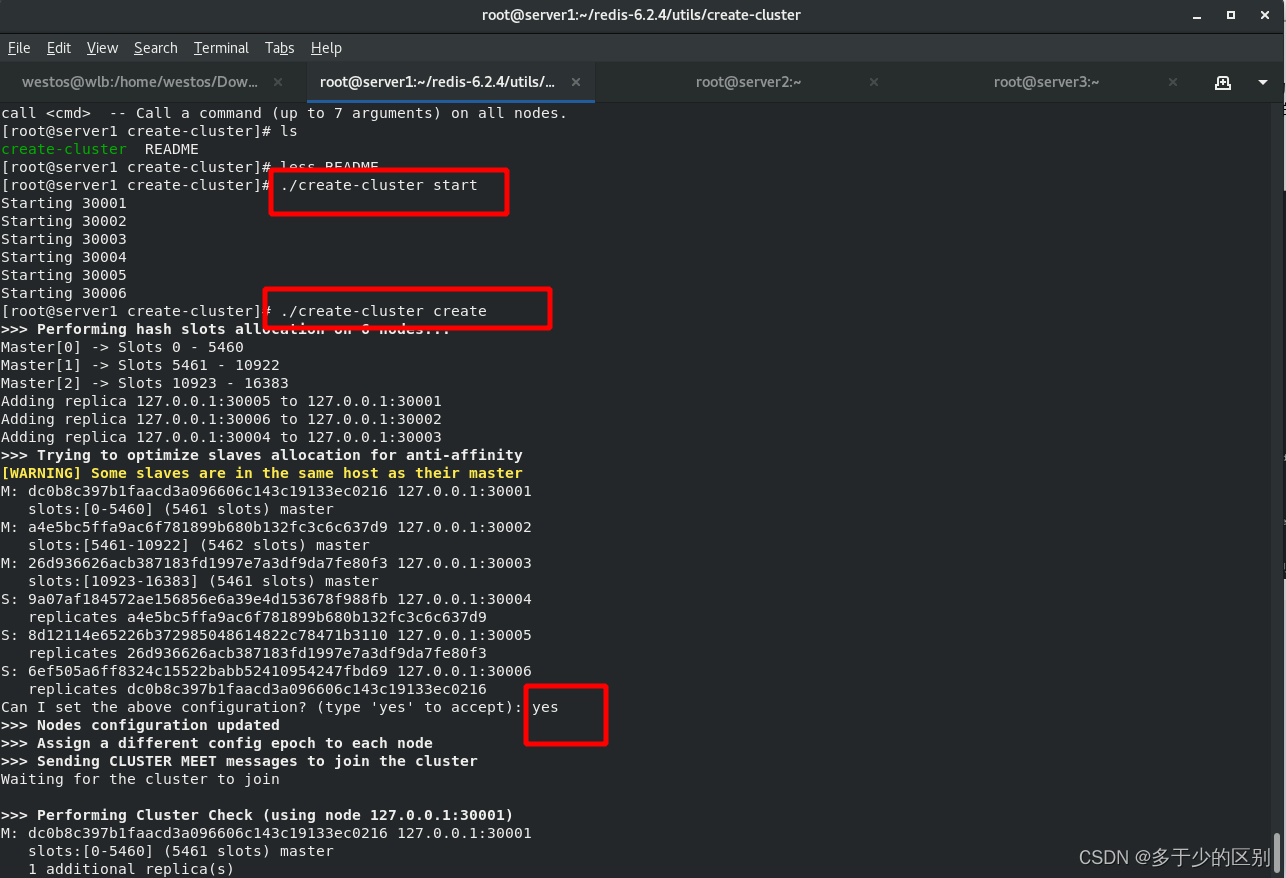Screen dimensions: 1286x878
Task: Click 'Sending CLUSTER MEET messages' line
Action: pos(239,761)
